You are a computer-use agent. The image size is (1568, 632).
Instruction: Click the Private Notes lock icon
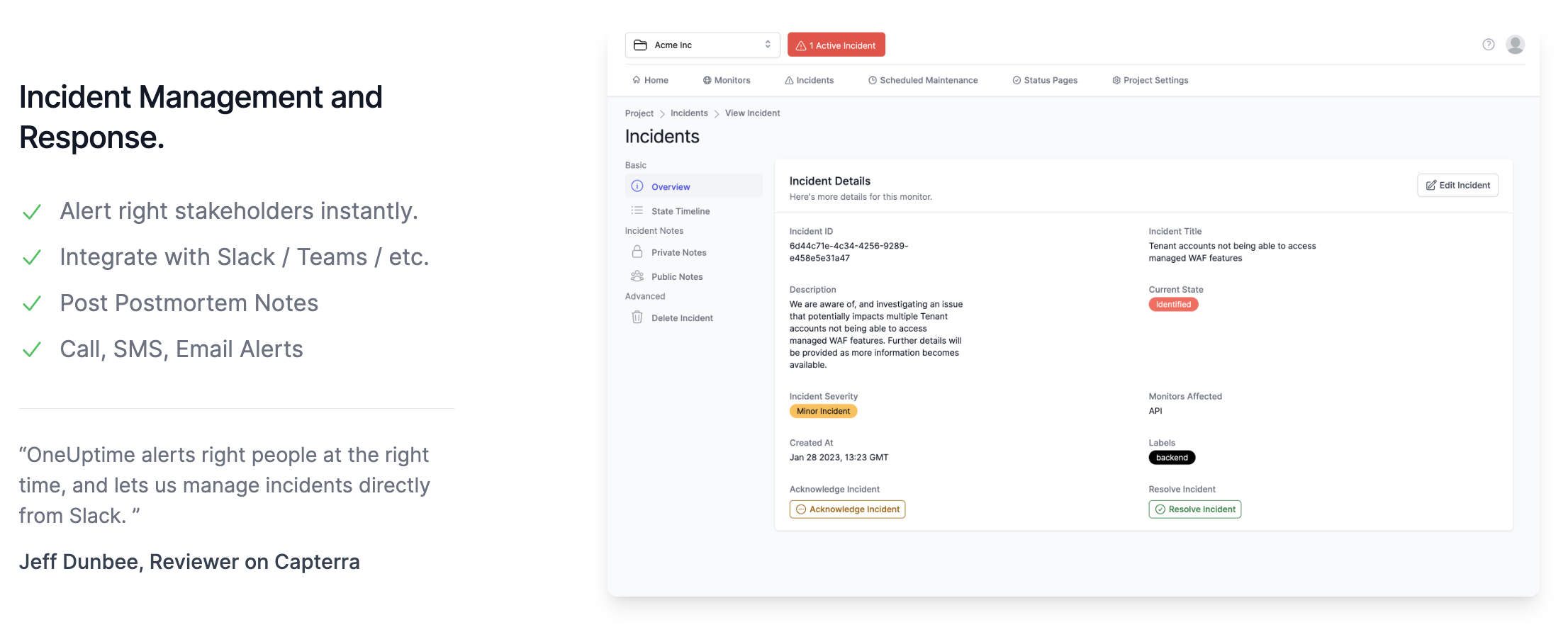(637, 252)
